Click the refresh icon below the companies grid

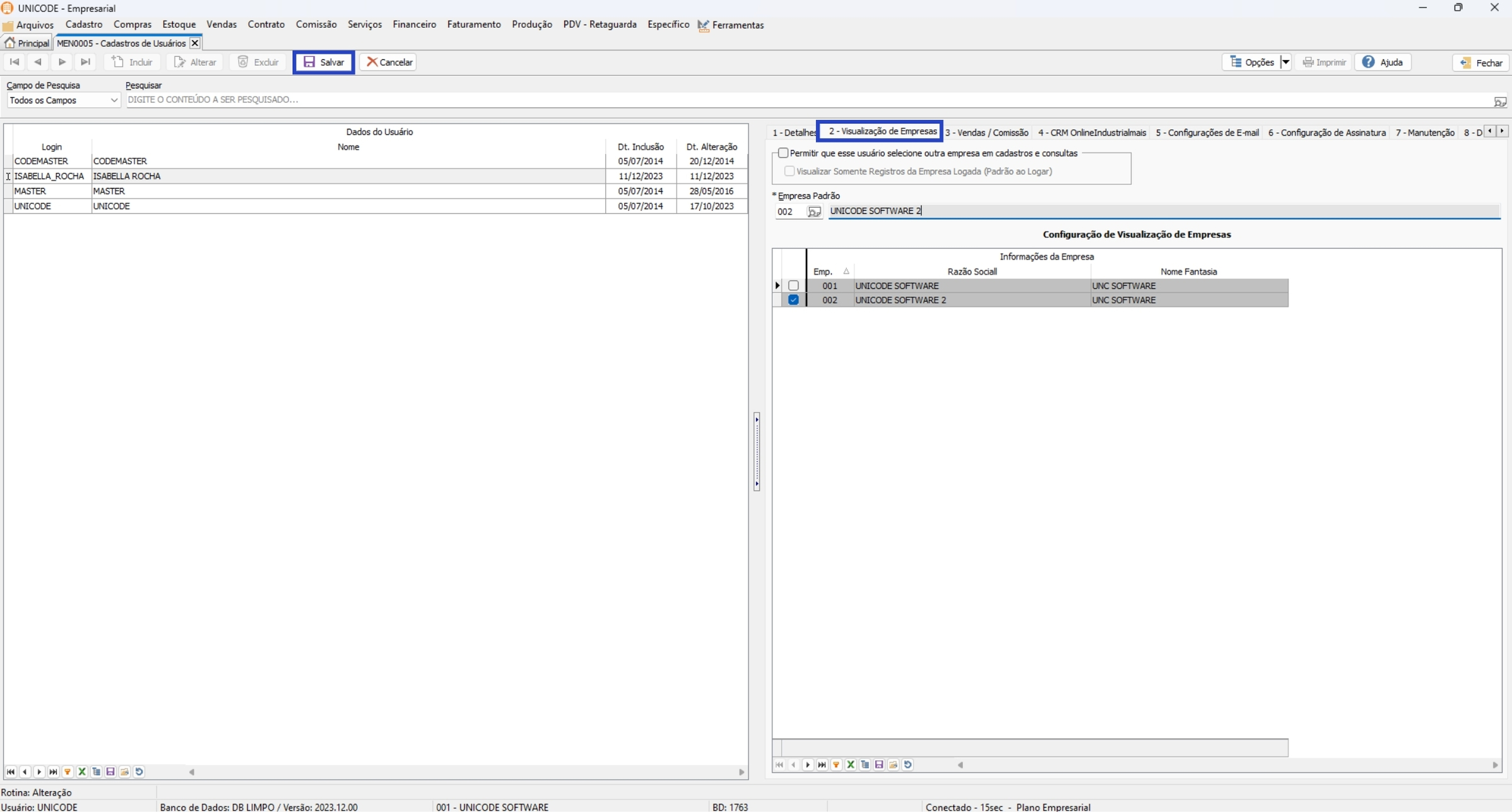(x=907, y=765)
